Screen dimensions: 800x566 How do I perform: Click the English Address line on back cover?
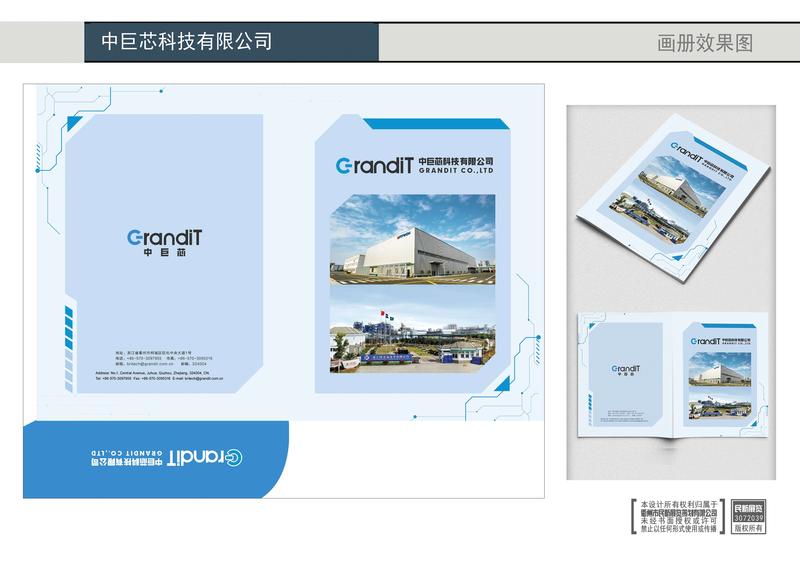click(x=152, y=374)
